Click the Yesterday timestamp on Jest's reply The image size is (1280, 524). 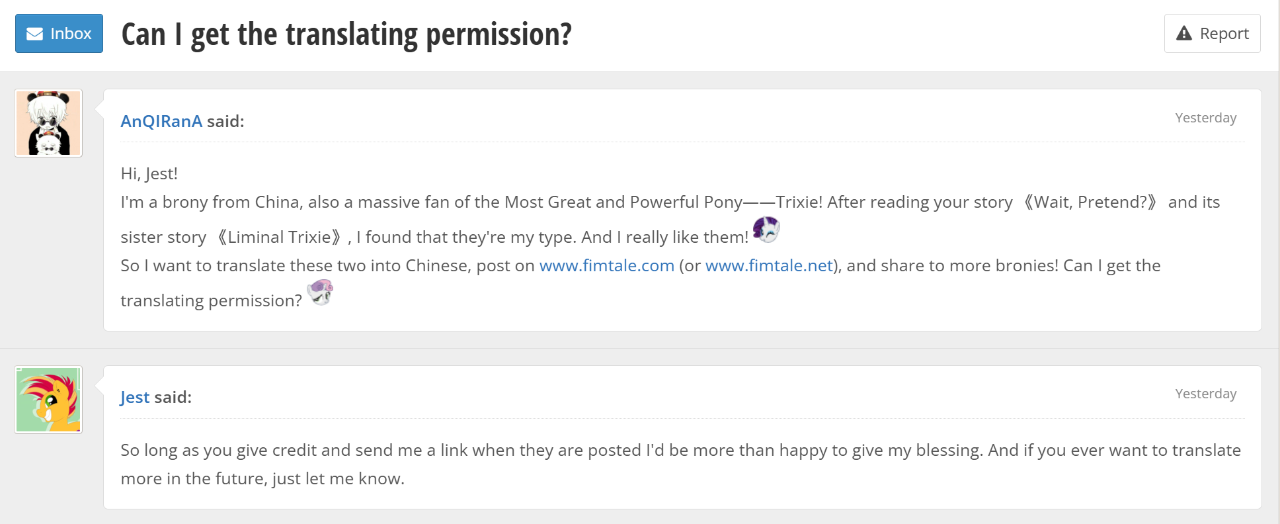click(x=1205, y=393)
